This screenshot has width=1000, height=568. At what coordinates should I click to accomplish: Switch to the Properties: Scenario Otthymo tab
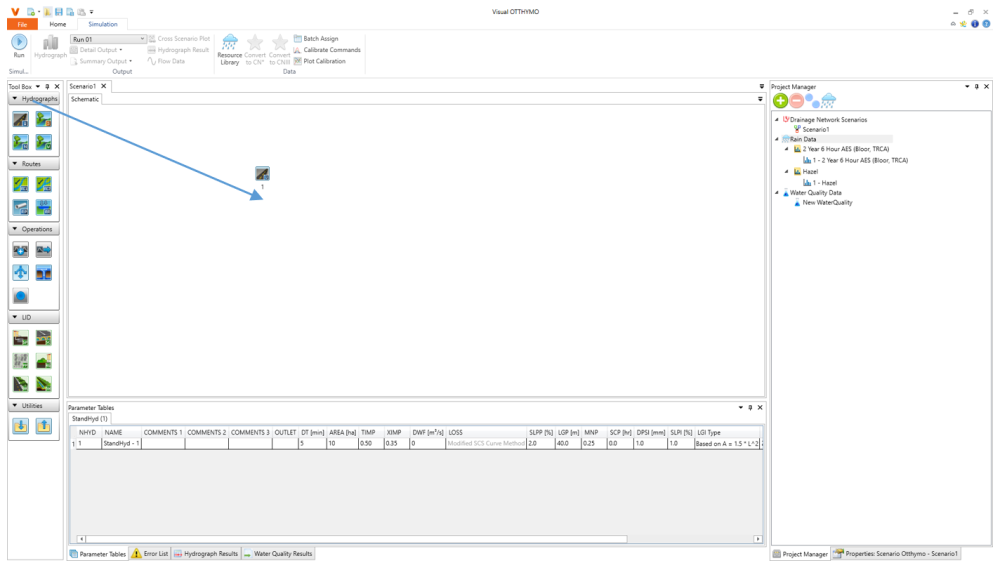tap(895, 554)
